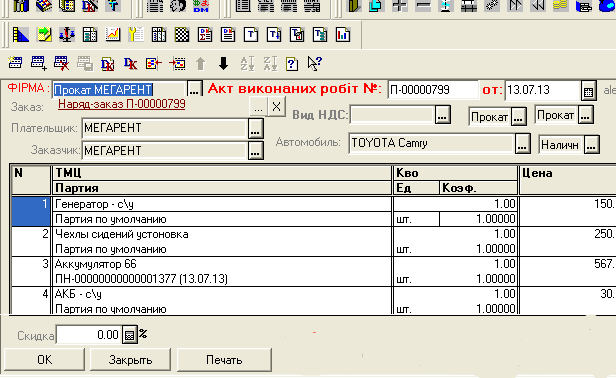Open ellipsis button next to first Прокат field
The height and width of the screenshot is (378, 616).
tap(519, 117)
